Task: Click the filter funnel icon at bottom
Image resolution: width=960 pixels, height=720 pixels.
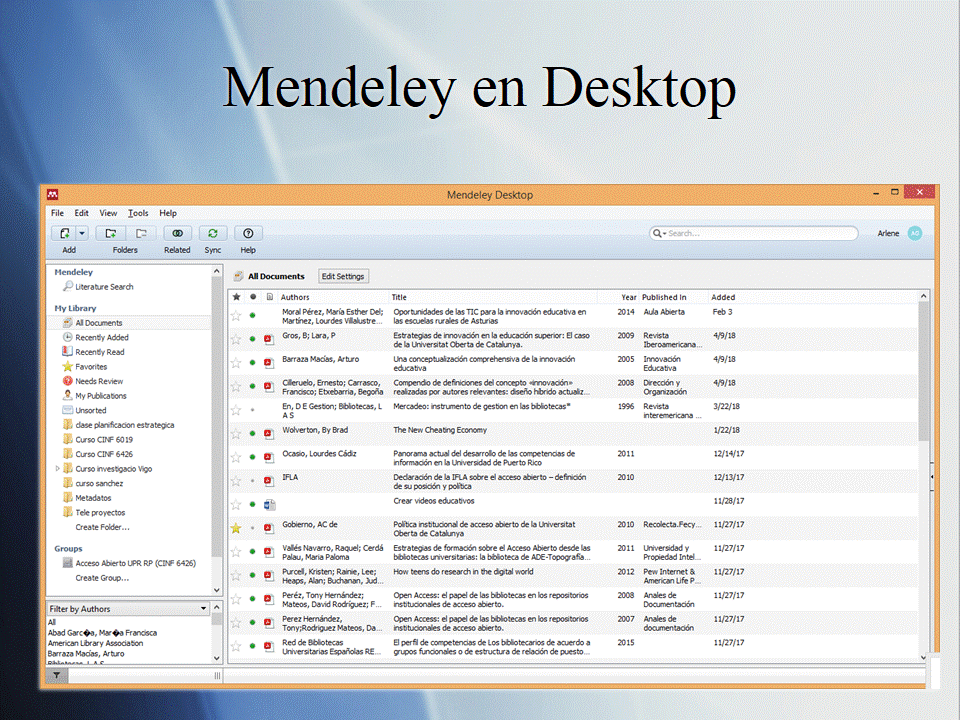Action: (x=56, y=675)
